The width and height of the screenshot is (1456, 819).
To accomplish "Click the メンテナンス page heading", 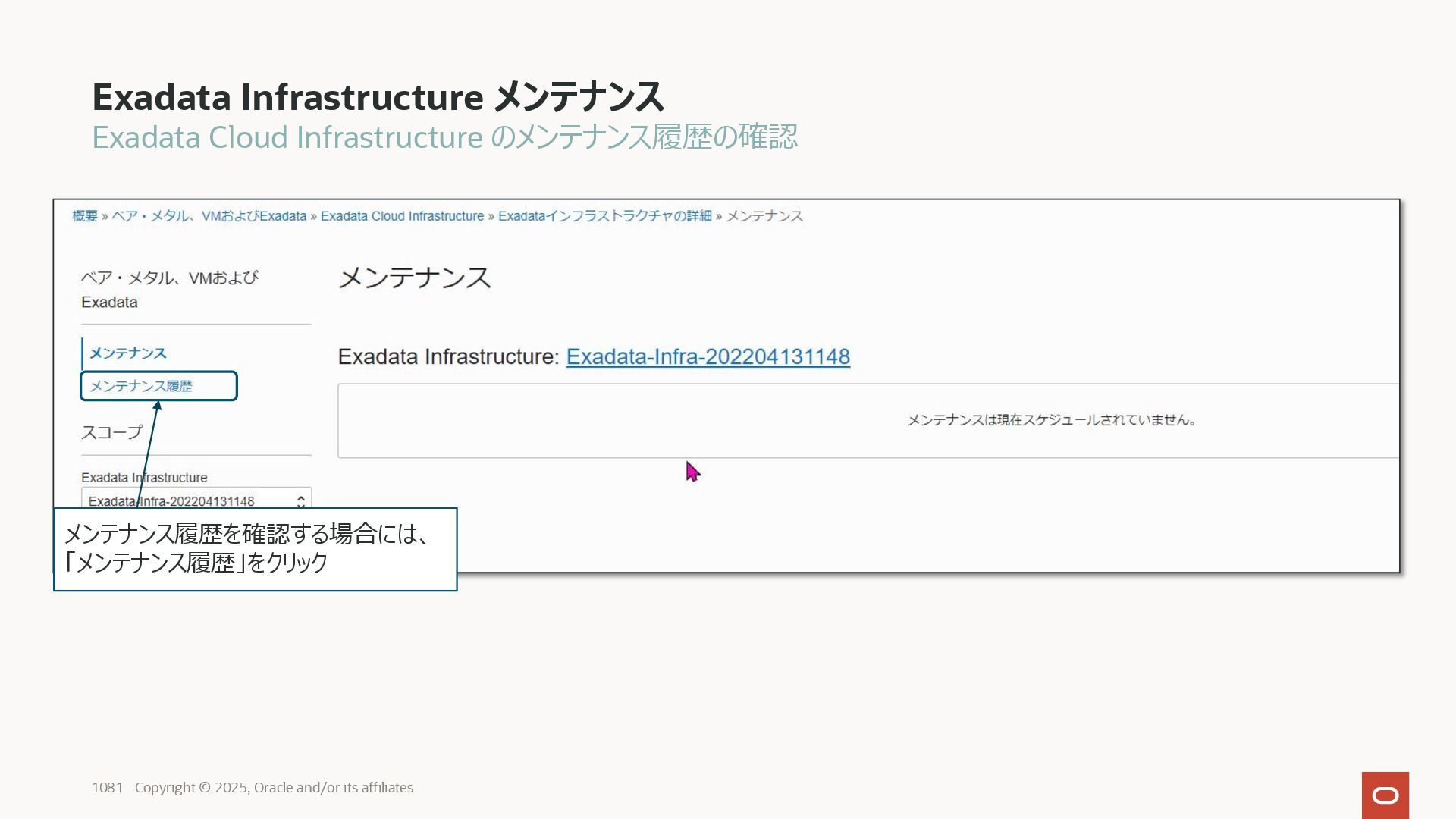I will pyautogui.click(x=415, y=278).
